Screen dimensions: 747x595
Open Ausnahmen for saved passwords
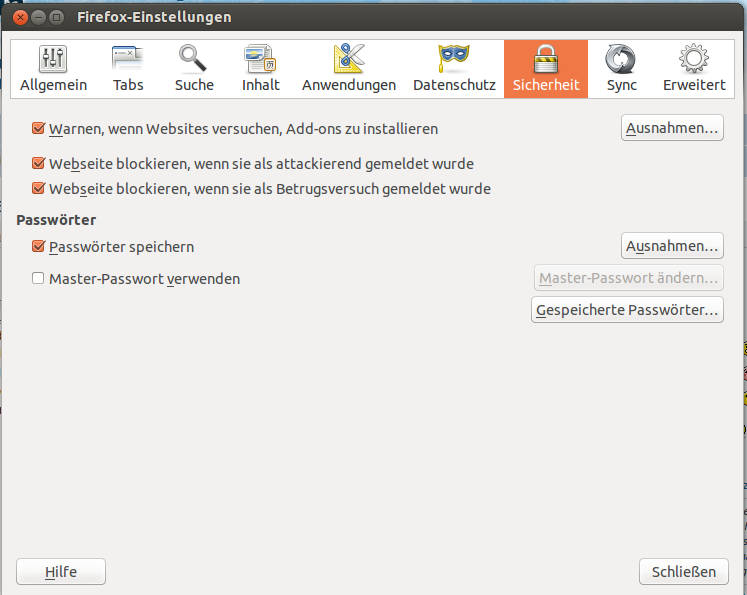(672, 246)
